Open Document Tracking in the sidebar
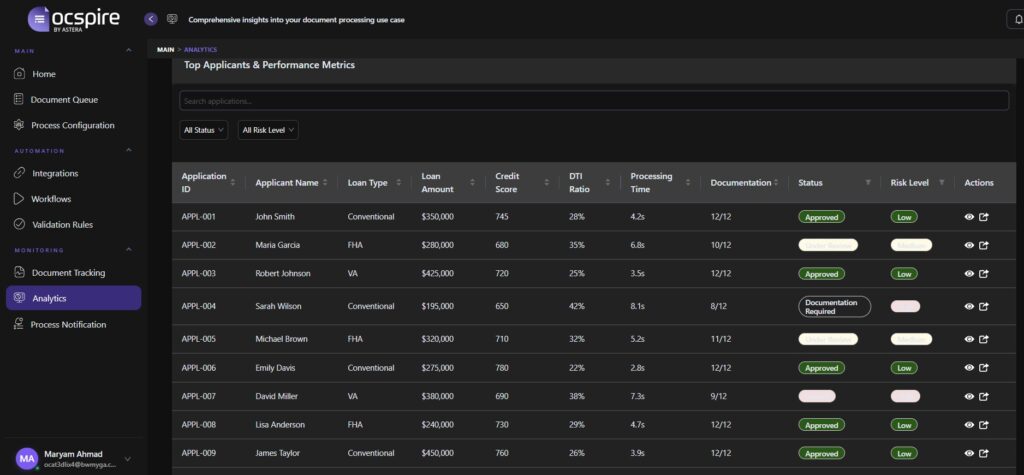 (73, 272)
